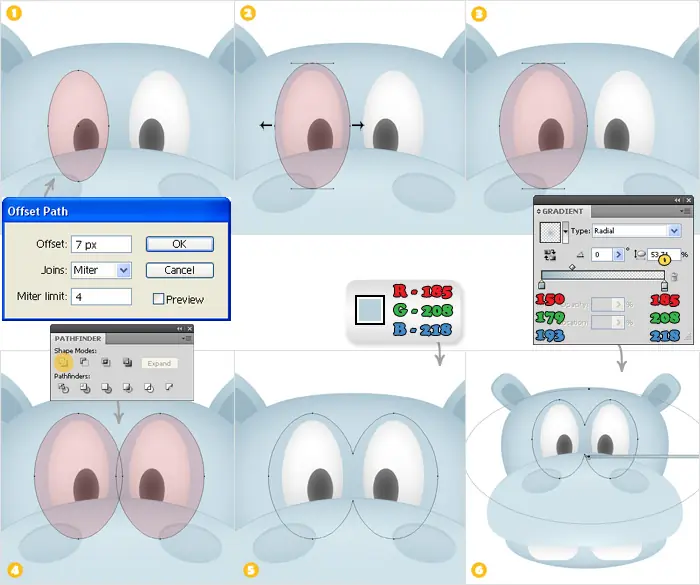This screenshot has width=700, height=585.
Task: Cycle the Gradient panel display options arrows
Action: [538, 211]
